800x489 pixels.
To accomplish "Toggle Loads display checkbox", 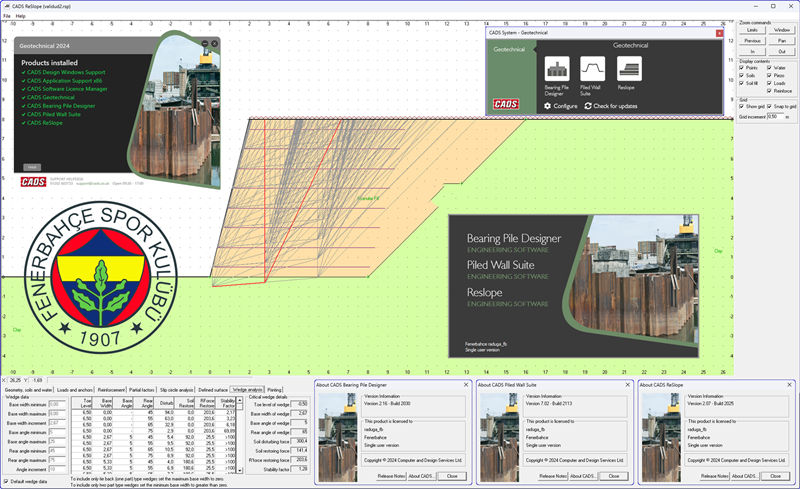I will coord(769,83).
